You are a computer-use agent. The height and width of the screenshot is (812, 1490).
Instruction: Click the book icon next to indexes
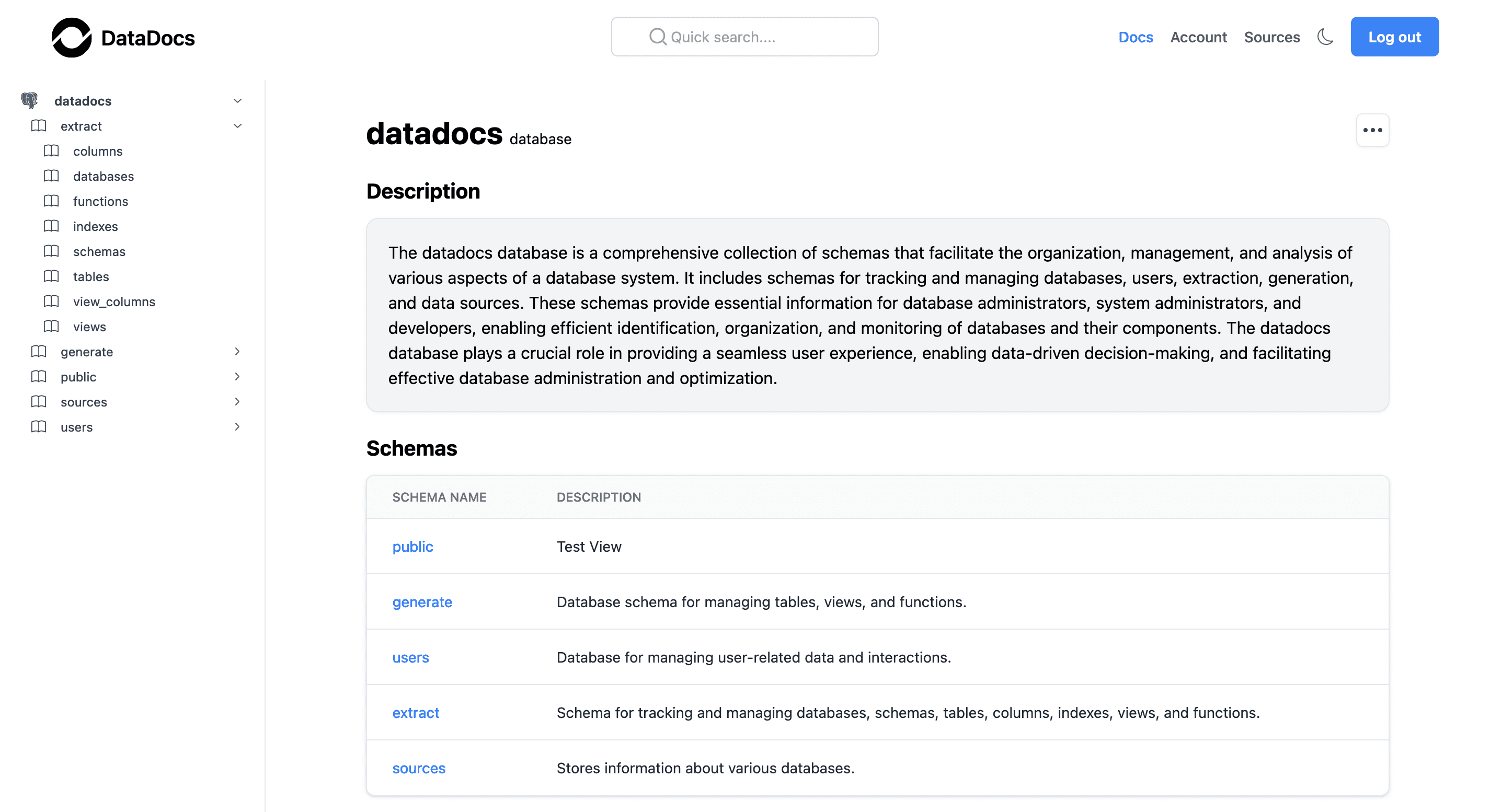(52, 226)
